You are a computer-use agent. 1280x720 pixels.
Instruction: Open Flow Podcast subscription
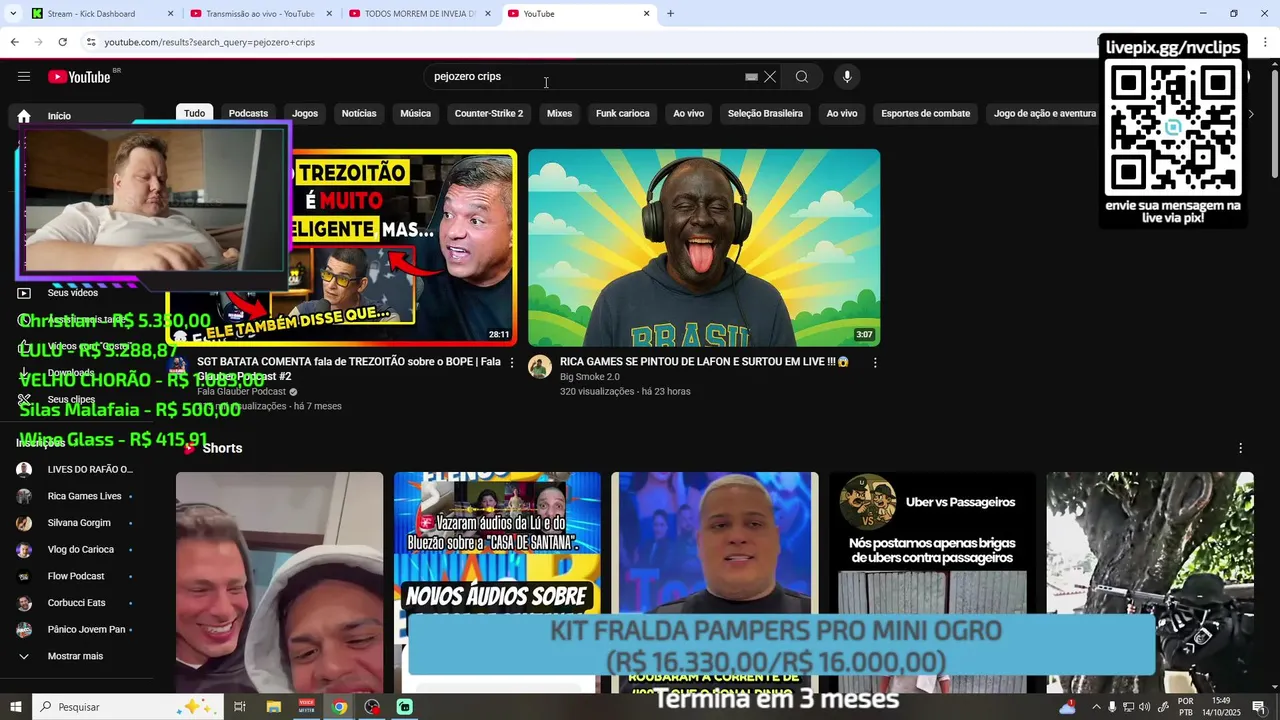point(77,576)
